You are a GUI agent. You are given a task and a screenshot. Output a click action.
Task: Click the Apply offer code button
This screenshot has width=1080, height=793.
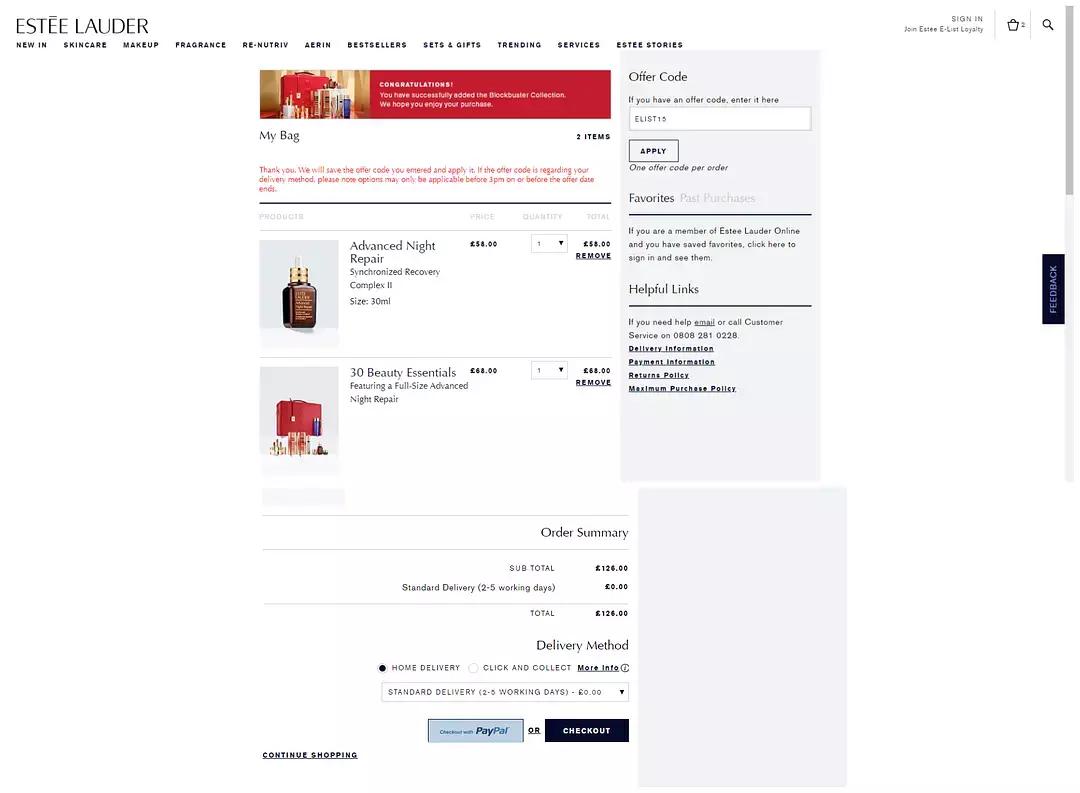click(653, 151)
